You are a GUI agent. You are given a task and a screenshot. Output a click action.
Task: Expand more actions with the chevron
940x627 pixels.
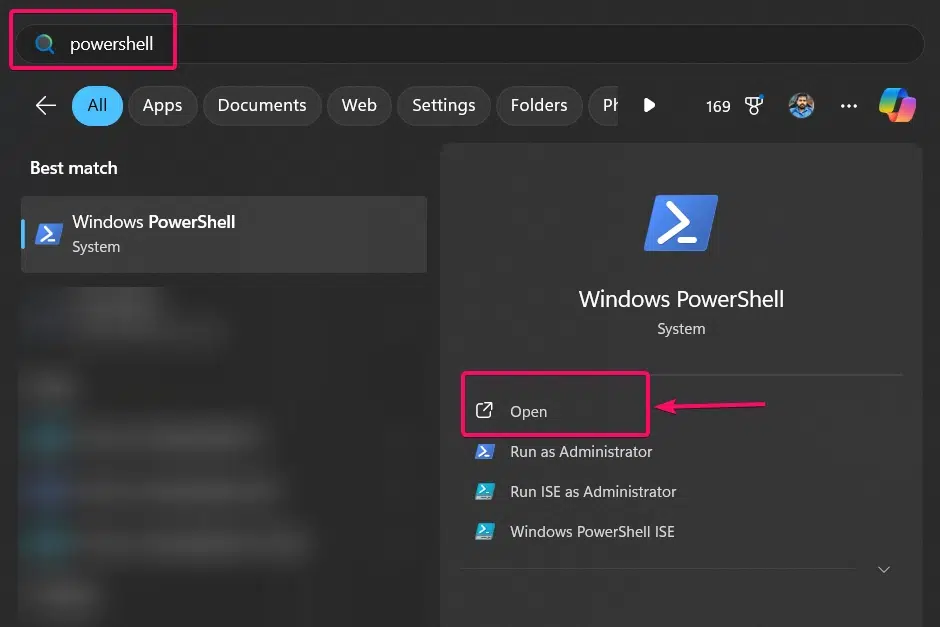pyautogui.click(x=884, y=569)
